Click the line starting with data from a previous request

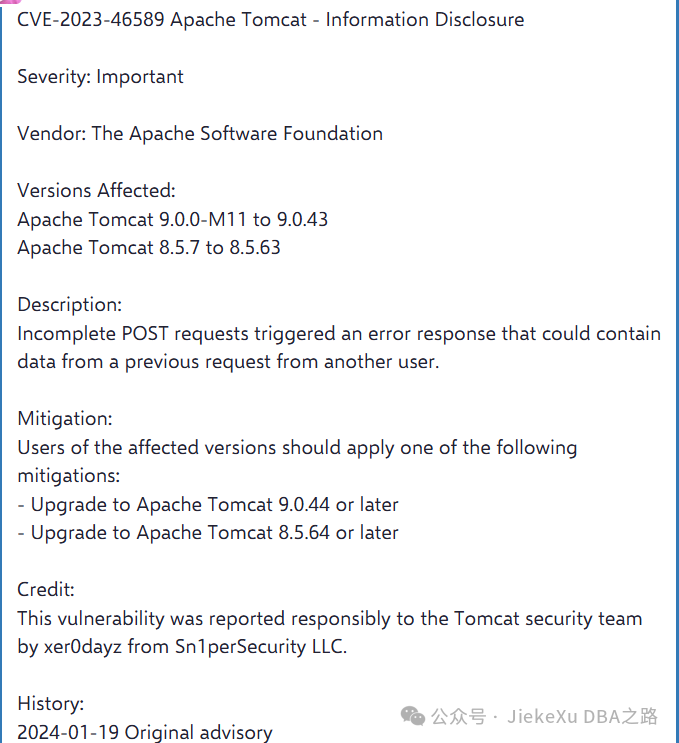click(228, 362)
